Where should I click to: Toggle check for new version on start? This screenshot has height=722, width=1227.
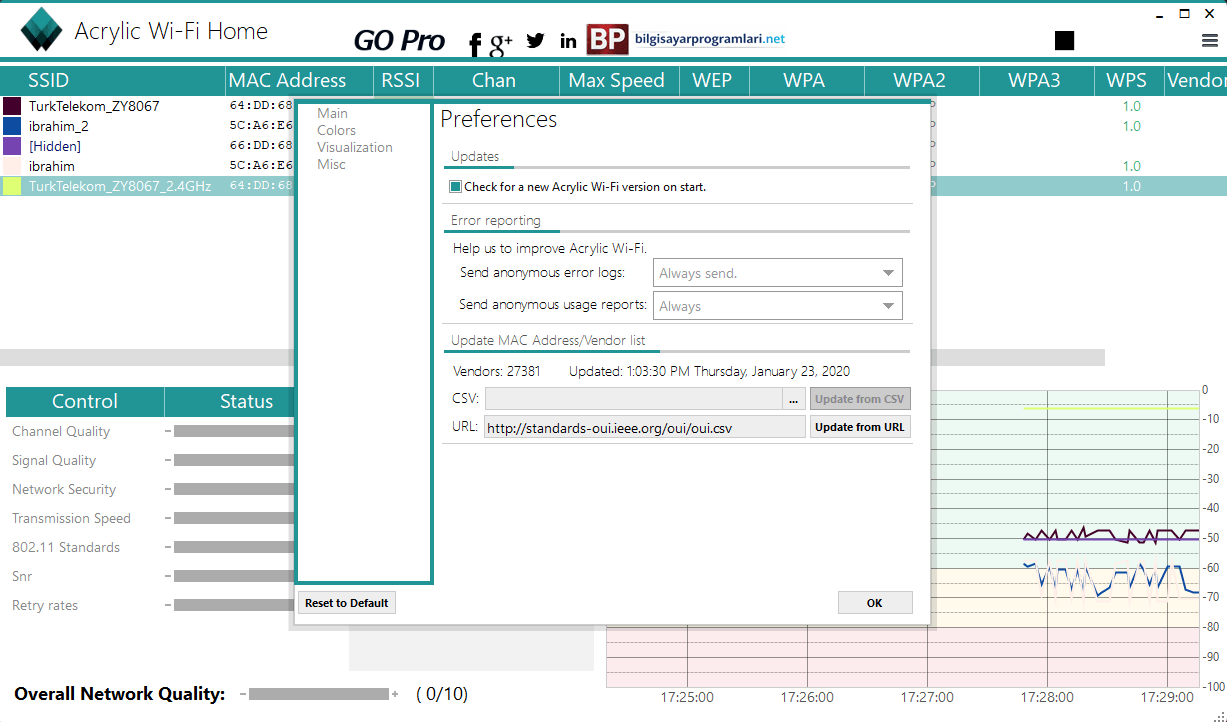click(456, 187)
